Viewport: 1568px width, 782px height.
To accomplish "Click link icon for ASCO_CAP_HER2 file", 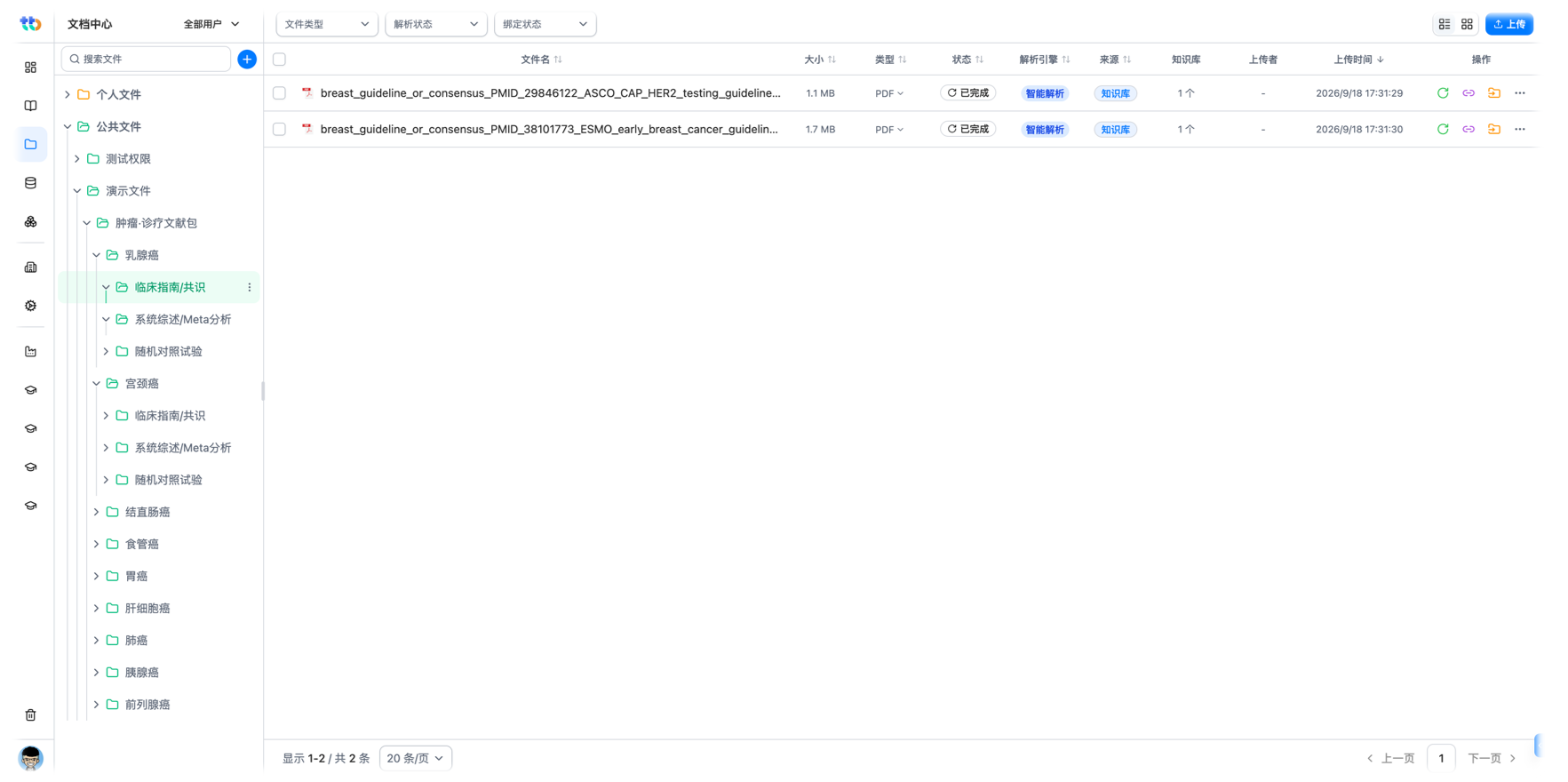I will pyautogui.click(x=1469, y=93).
